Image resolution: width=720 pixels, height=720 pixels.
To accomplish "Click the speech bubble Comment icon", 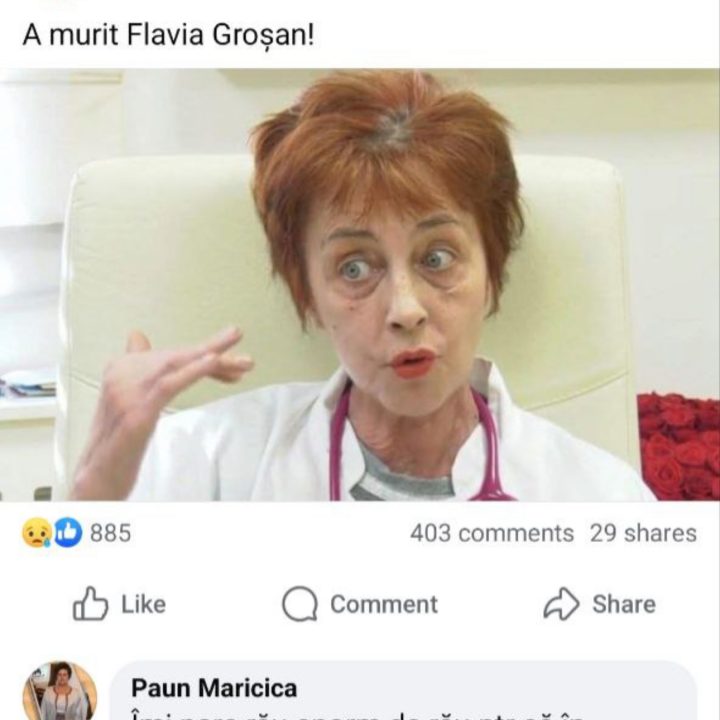I will pos(299,604).
